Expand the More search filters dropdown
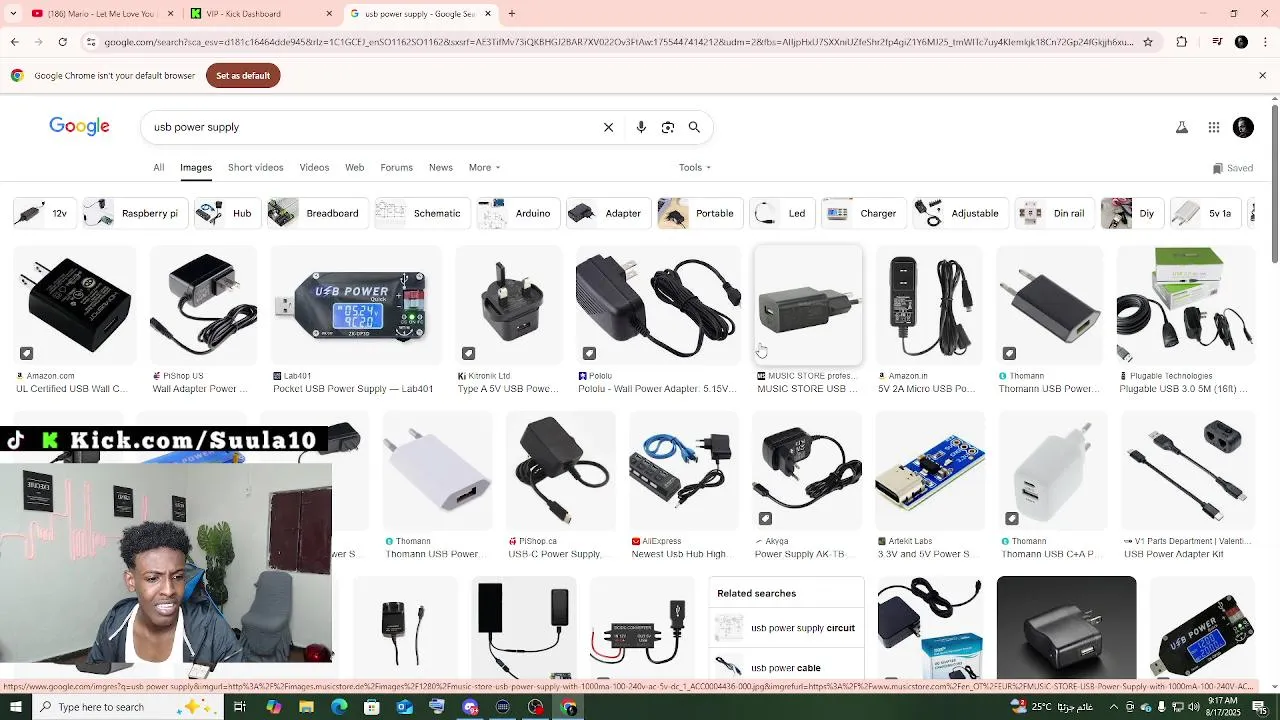1280x720 pixels. tap(484, 167)
